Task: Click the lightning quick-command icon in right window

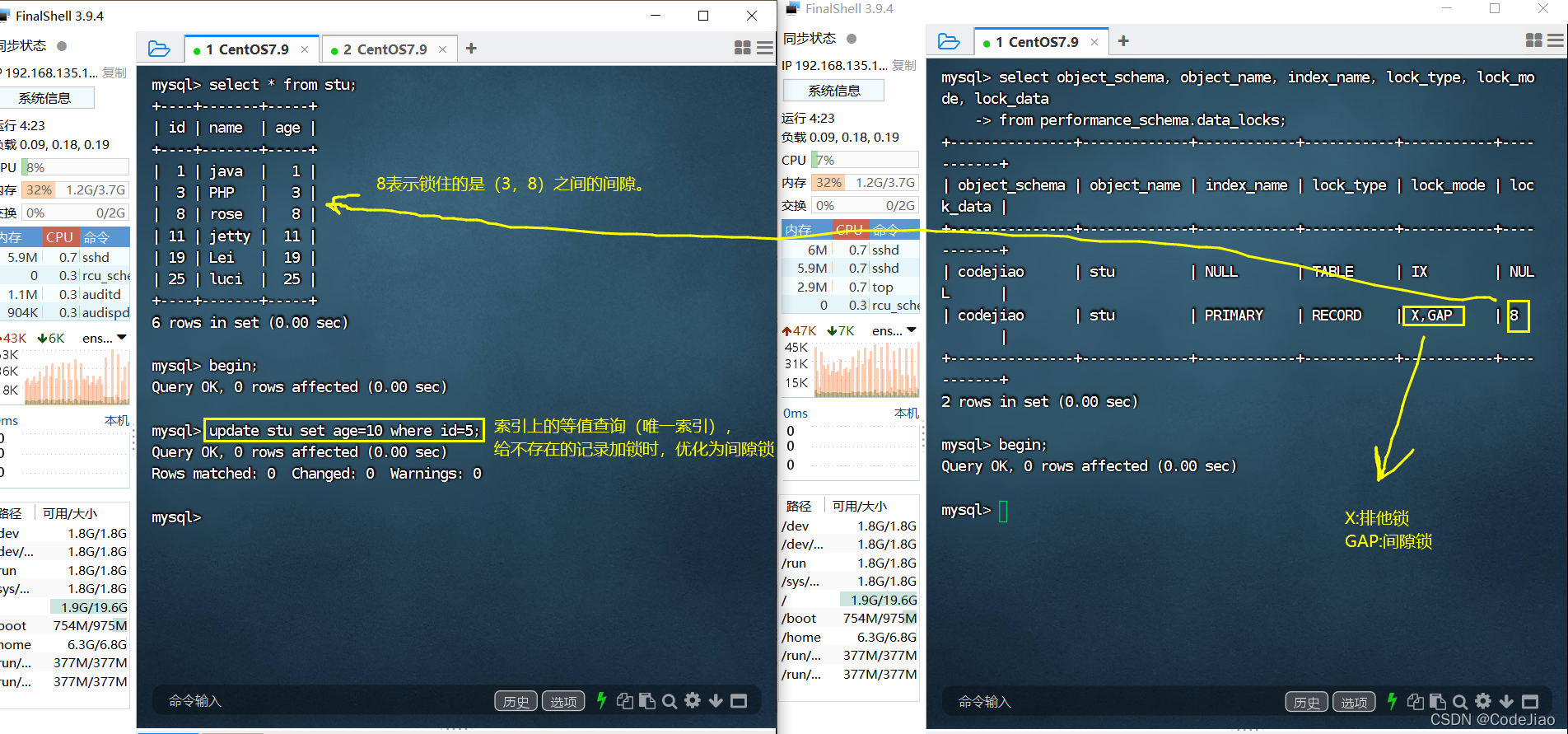Action: (x=1392, y=701)
